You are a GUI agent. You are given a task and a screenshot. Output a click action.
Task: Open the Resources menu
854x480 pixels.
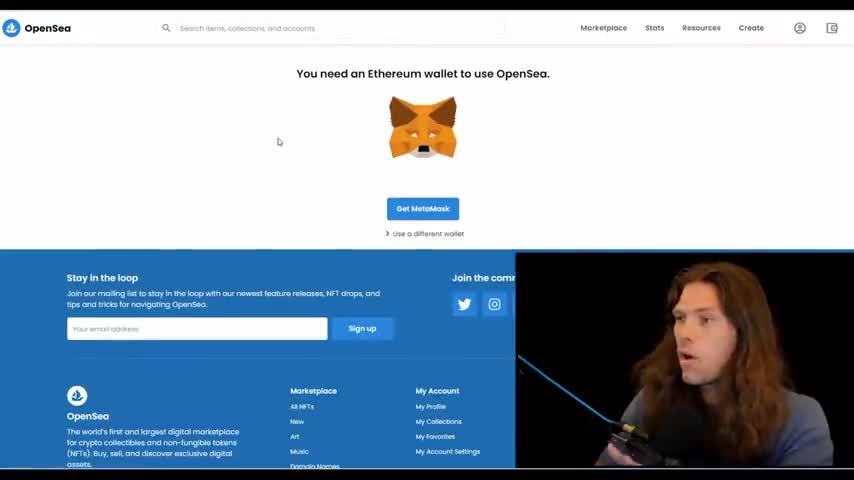pyautogui.click(x=701, y=28)
